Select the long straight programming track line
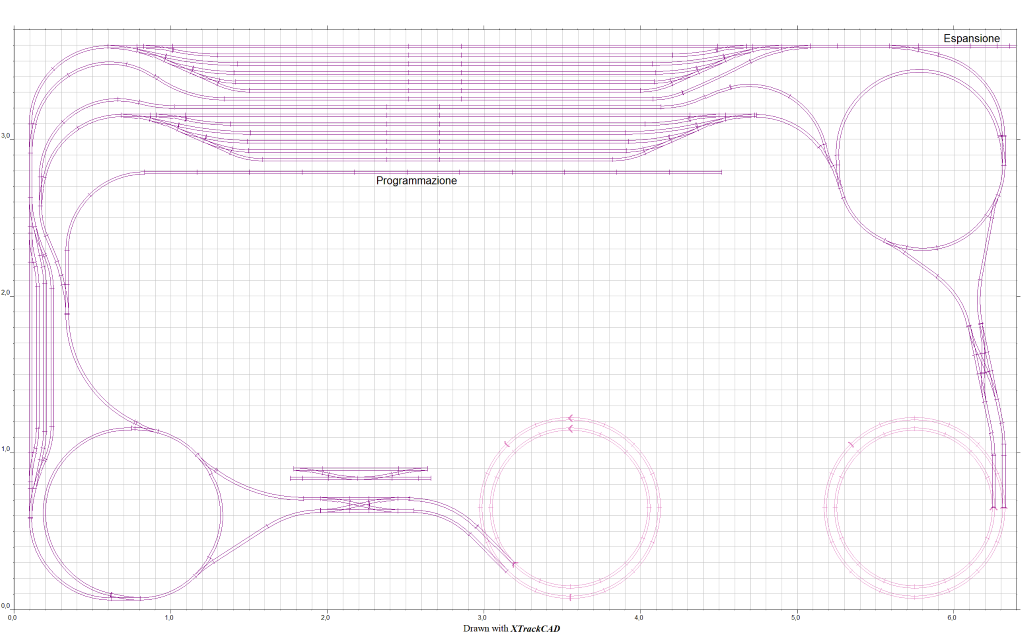This screenshot has width=1024, height=635. (x=600, y=172)
